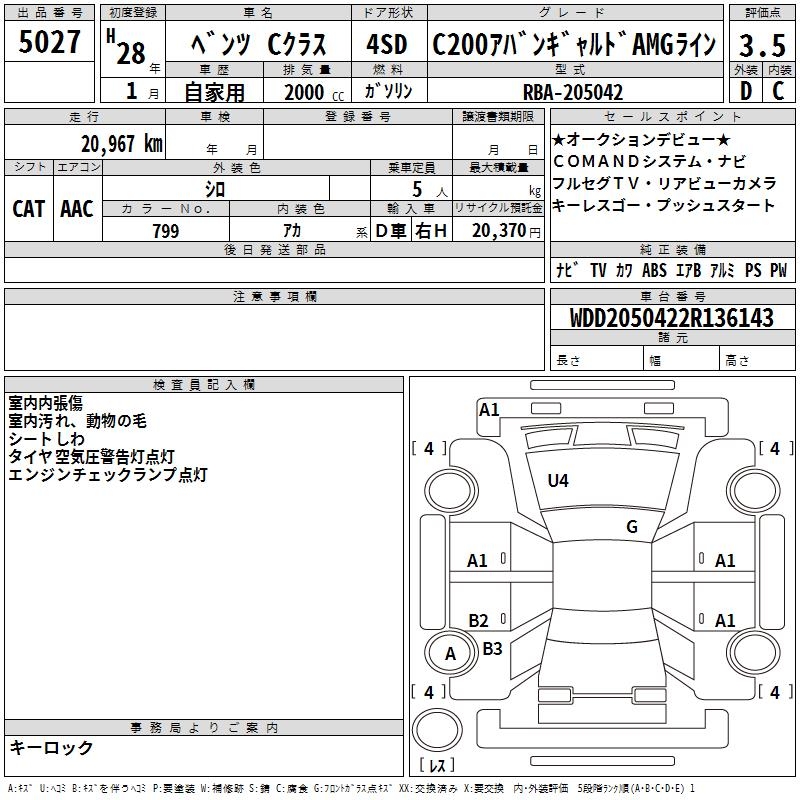The width and height of the screenshot is (800, 800).
Task: Select chassis number WDD2050422R136143
Action: point(671,318)
